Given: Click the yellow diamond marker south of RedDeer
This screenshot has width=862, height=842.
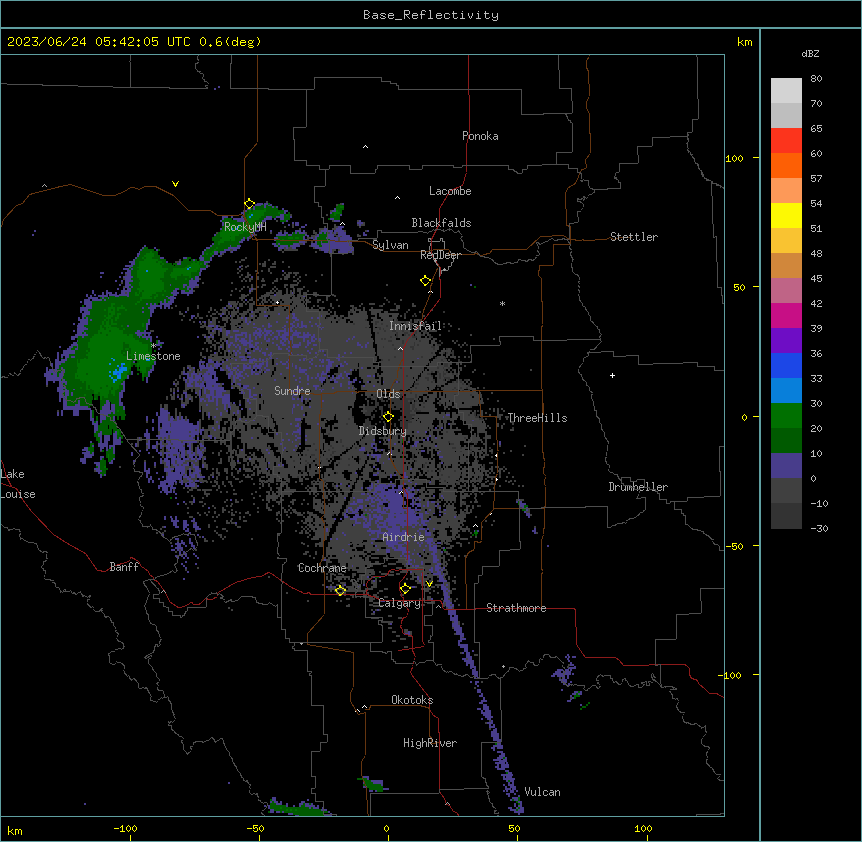Looking at the screenshot, I should [x=426, y=281].
